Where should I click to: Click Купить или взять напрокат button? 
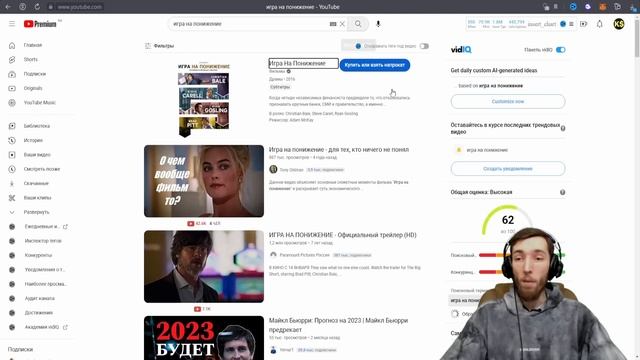[x=375, y=65]
